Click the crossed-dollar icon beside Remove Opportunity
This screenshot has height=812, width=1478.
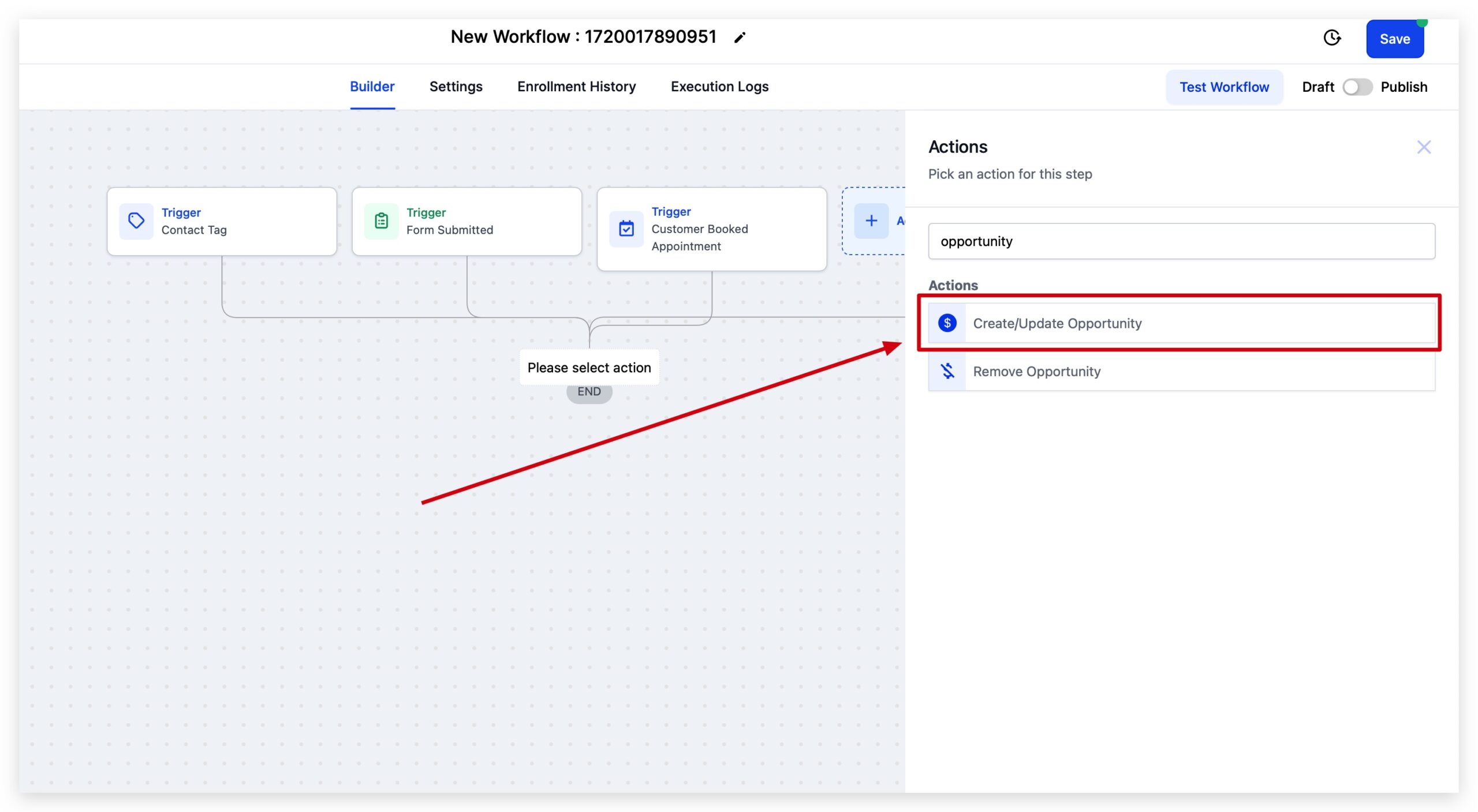tap(947, 371)
